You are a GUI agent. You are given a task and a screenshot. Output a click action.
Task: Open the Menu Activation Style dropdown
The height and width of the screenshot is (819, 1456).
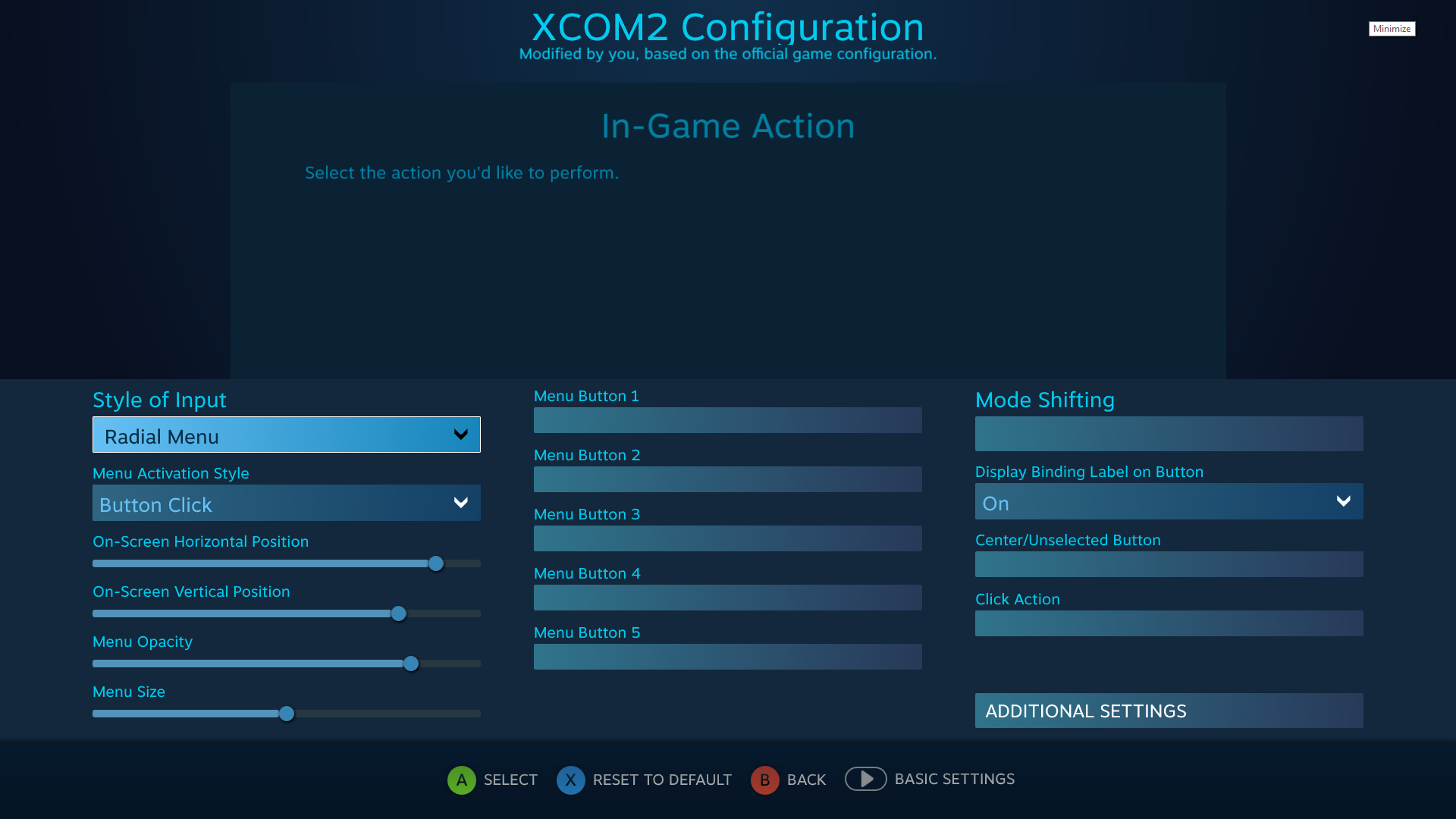[x=285, y=503]
